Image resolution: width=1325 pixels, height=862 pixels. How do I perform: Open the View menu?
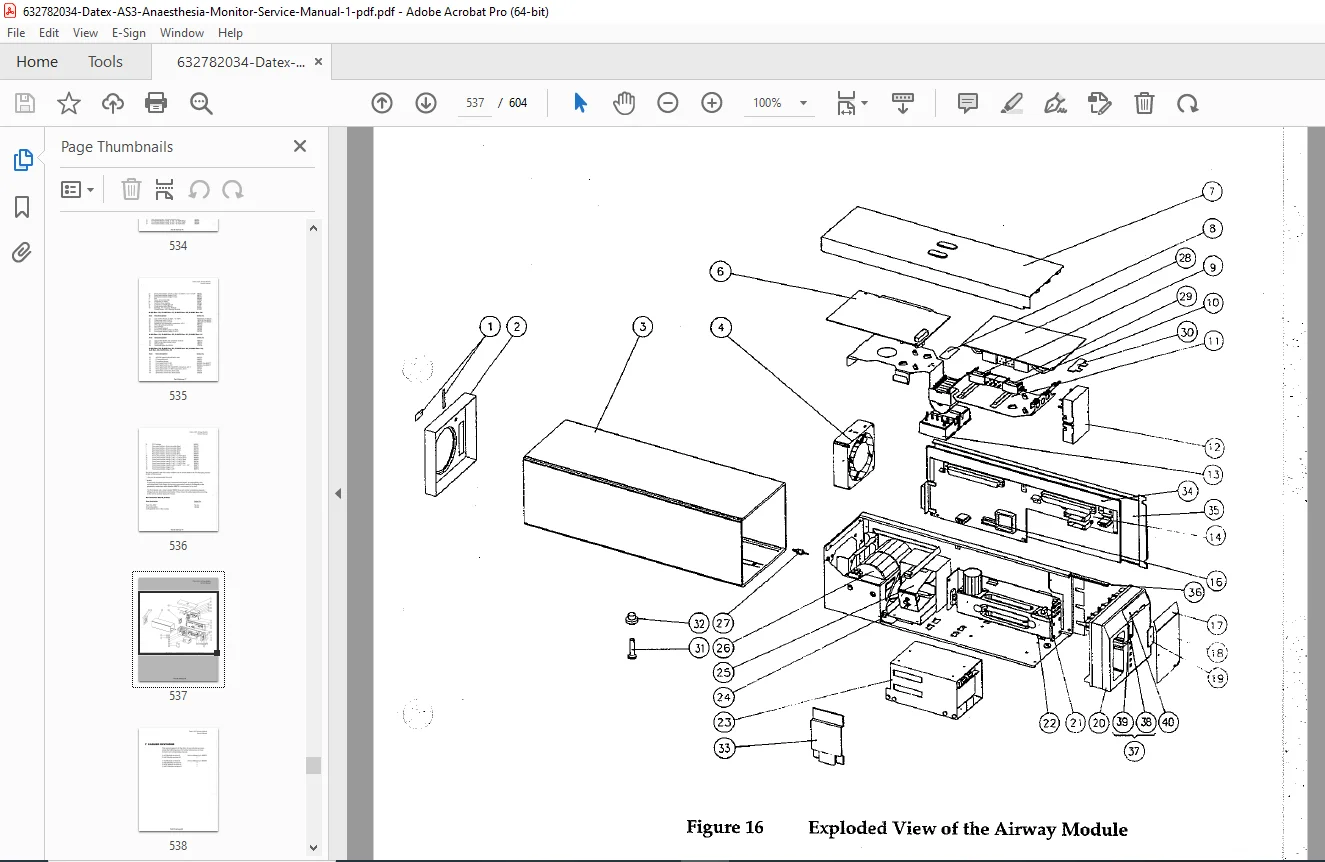coord(85,33)
